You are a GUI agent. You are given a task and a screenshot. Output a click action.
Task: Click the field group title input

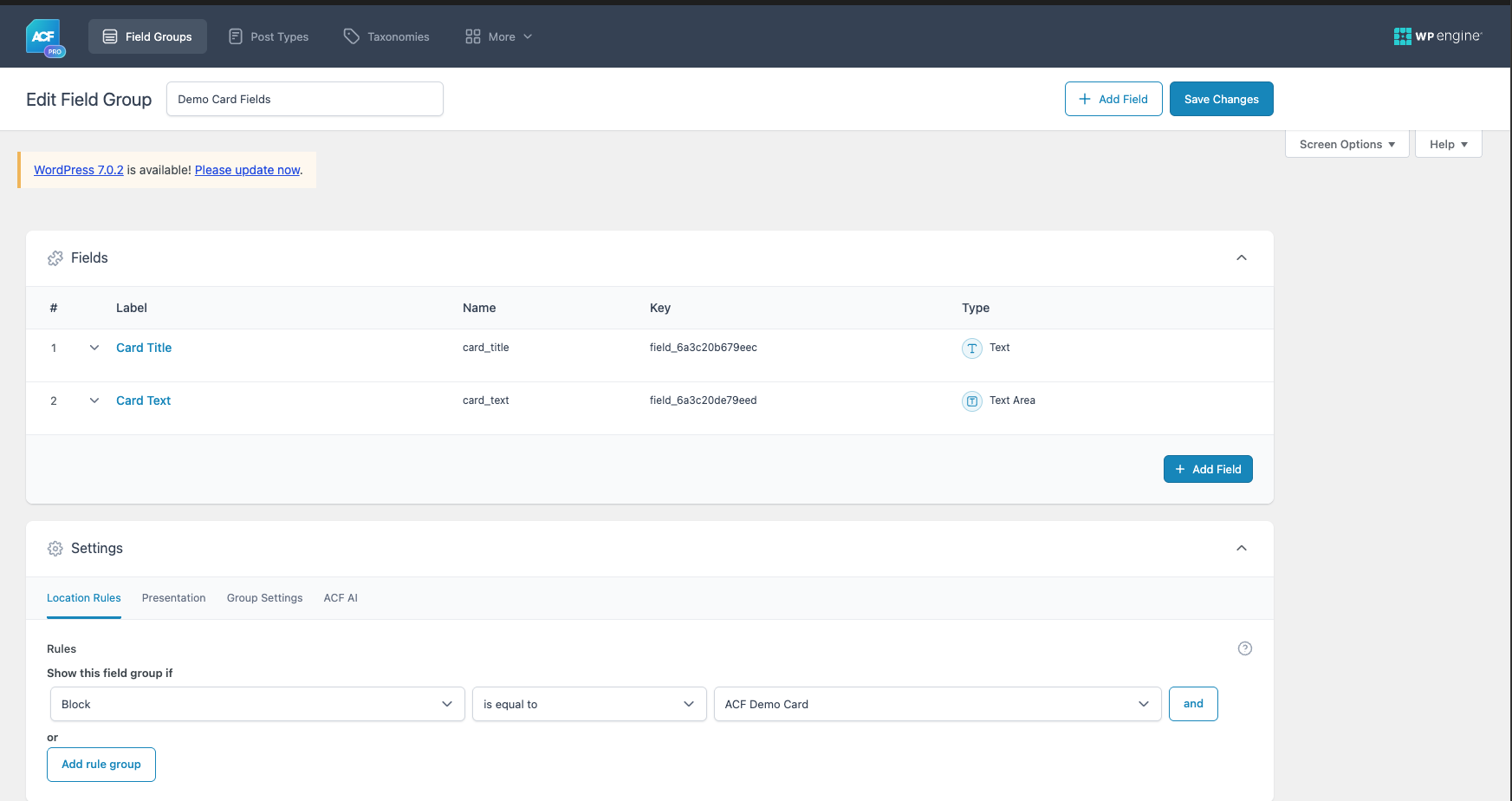pos(305,99)
